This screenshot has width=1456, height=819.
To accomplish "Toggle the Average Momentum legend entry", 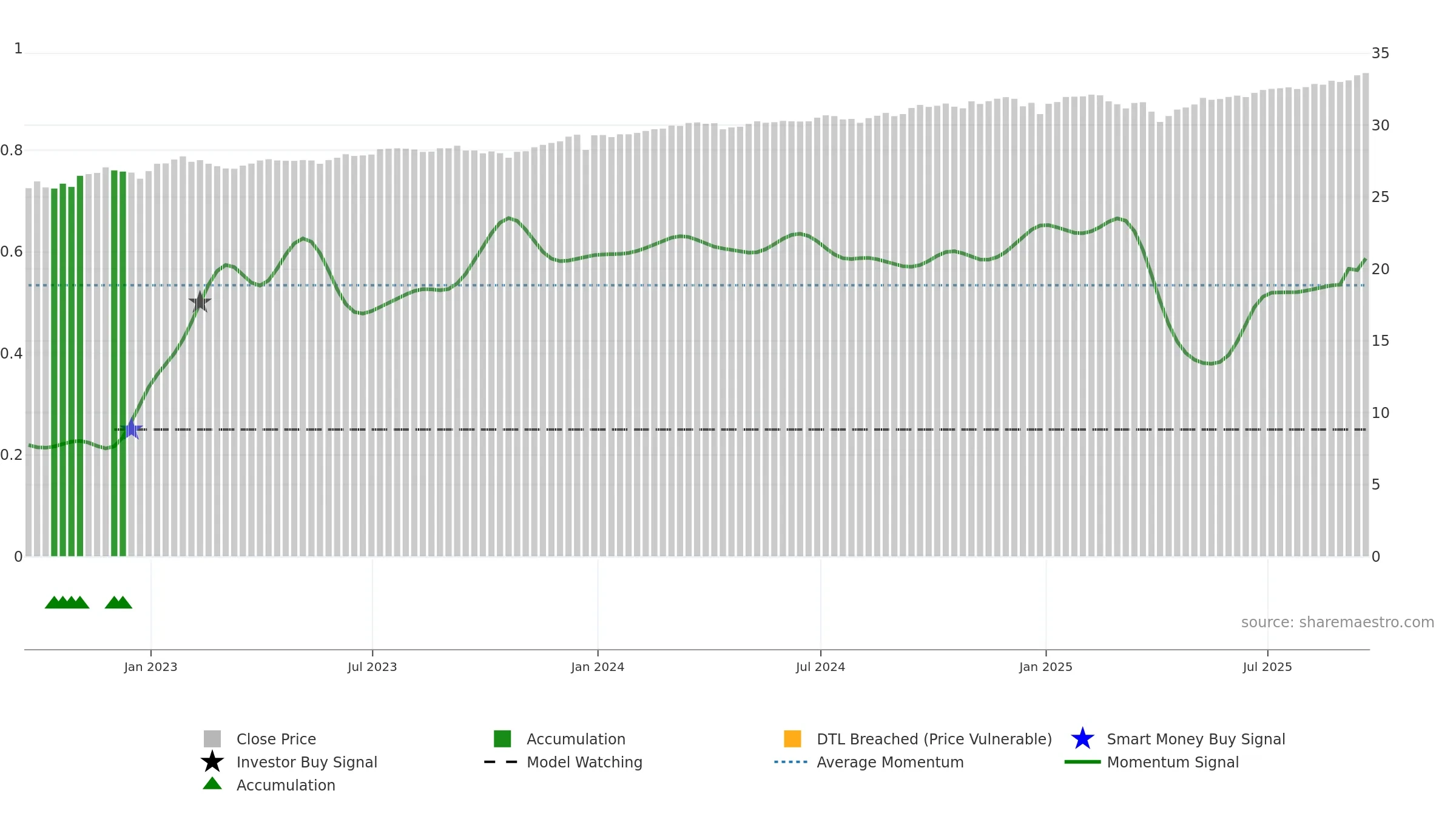I will [x=890, y=762].
